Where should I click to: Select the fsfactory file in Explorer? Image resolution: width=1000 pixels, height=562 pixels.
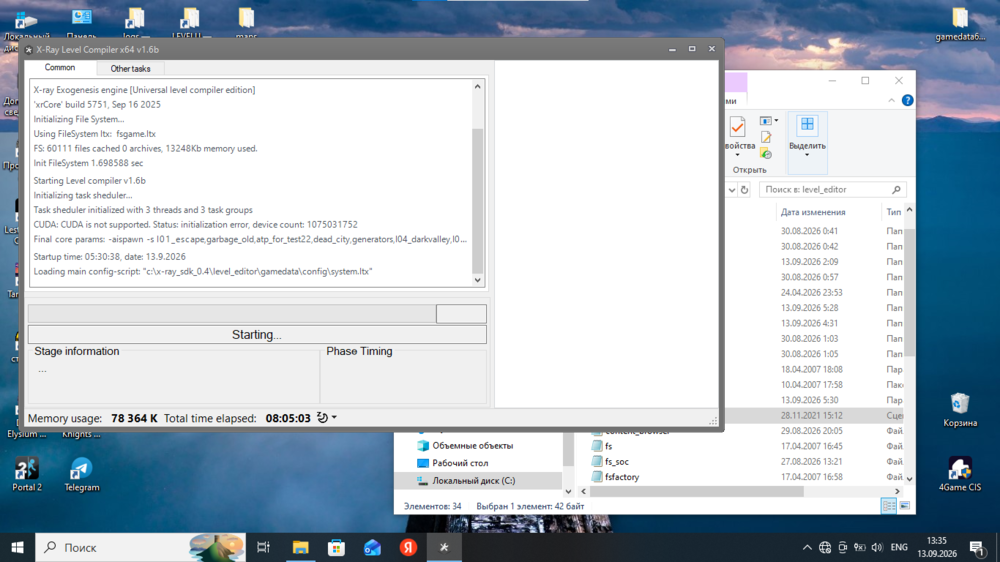coord(622,477)
